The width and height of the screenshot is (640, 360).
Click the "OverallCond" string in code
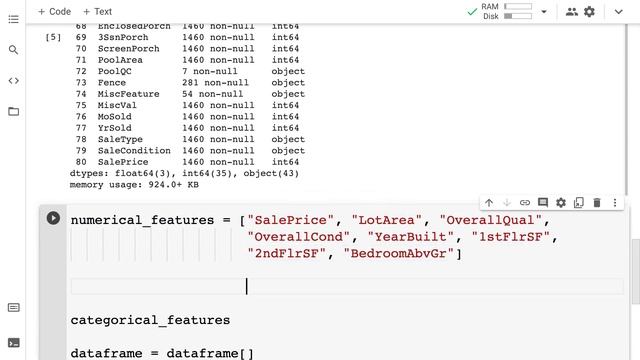298,237
